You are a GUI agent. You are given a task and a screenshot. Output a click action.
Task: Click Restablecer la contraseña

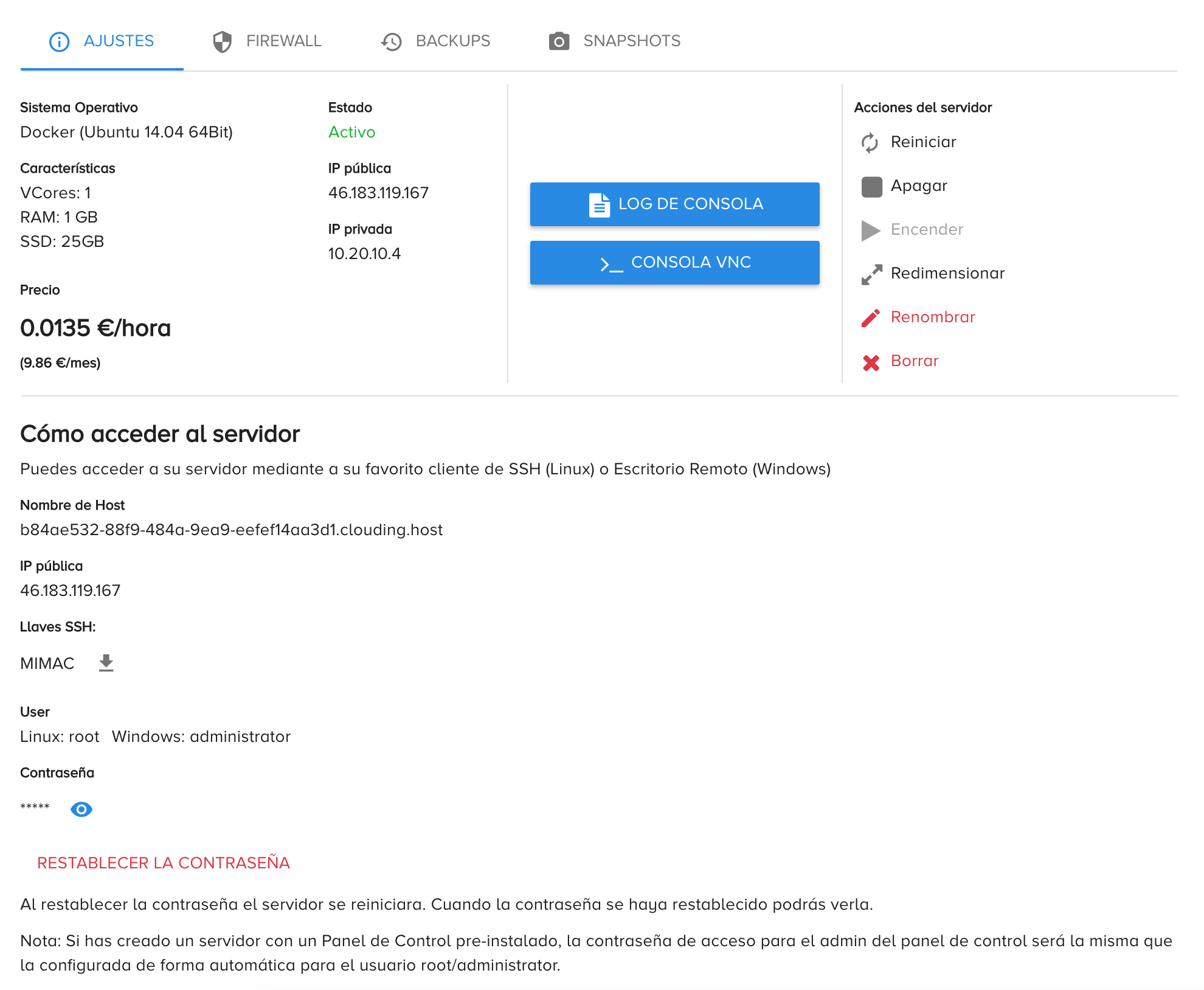click(164, 863)
